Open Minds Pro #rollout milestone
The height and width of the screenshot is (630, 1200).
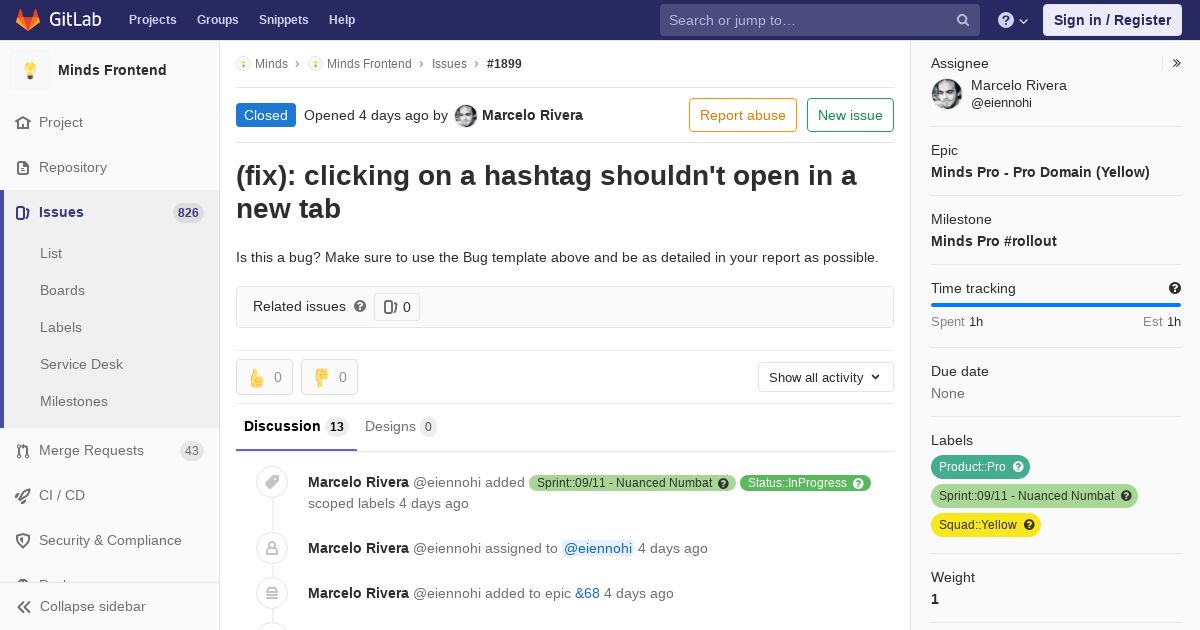tap(994, 241)
